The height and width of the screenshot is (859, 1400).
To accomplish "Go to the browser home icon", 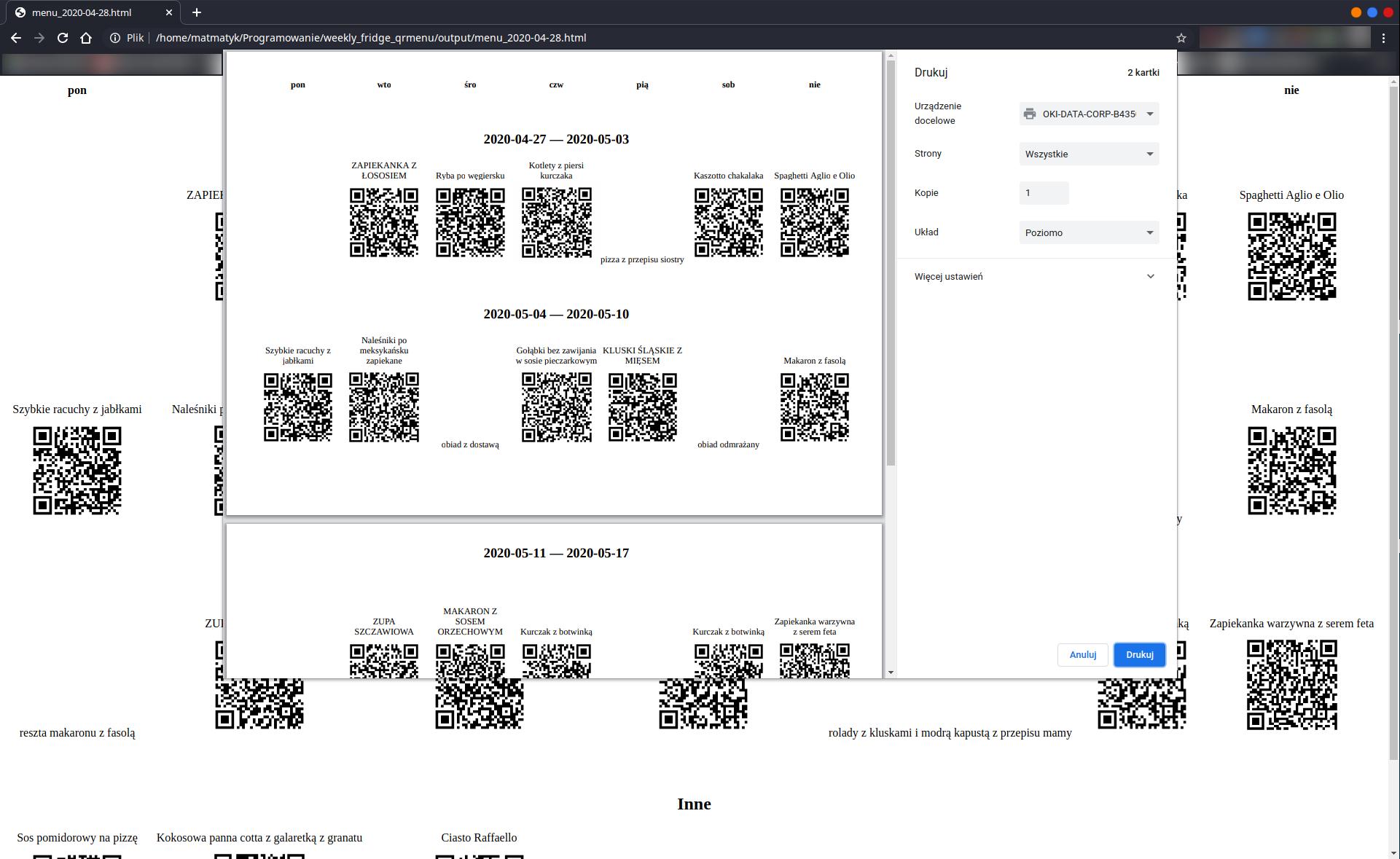I will pos(86,38).
